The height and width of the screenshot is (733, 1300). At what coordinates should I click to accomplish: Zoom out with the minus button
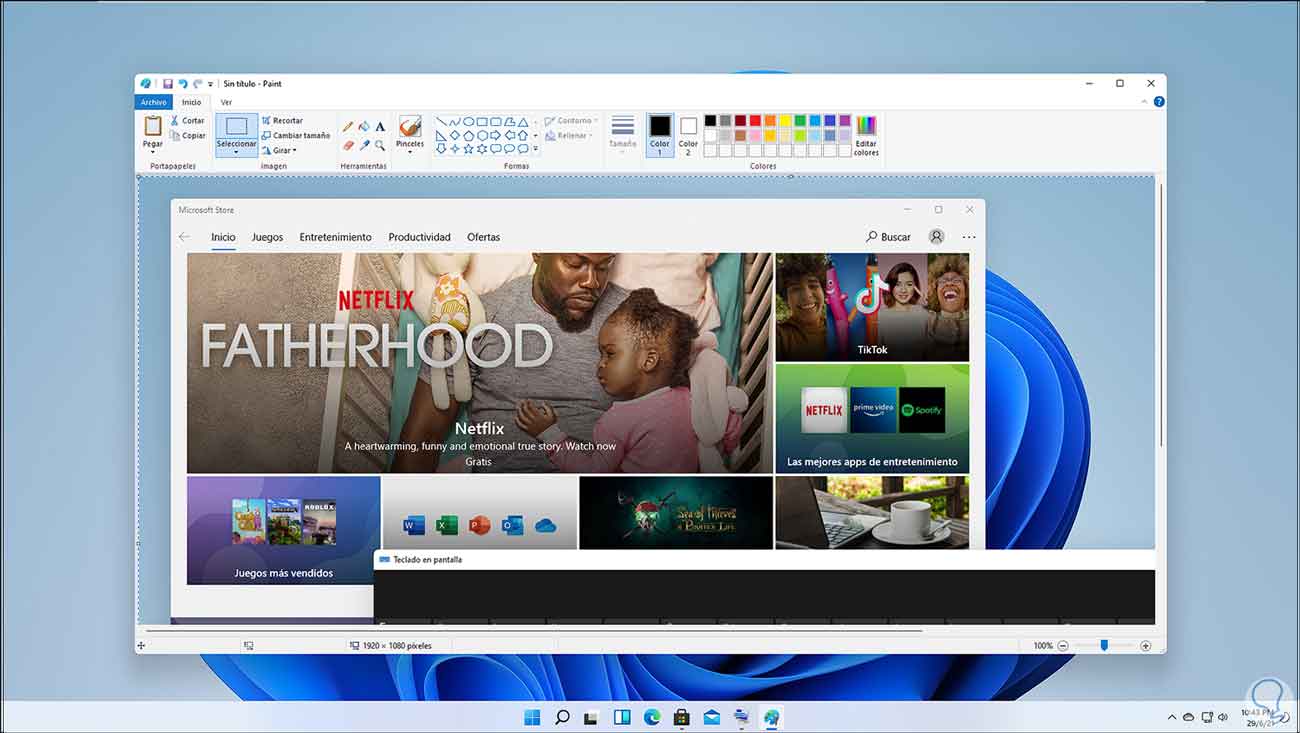[1063, 646]
